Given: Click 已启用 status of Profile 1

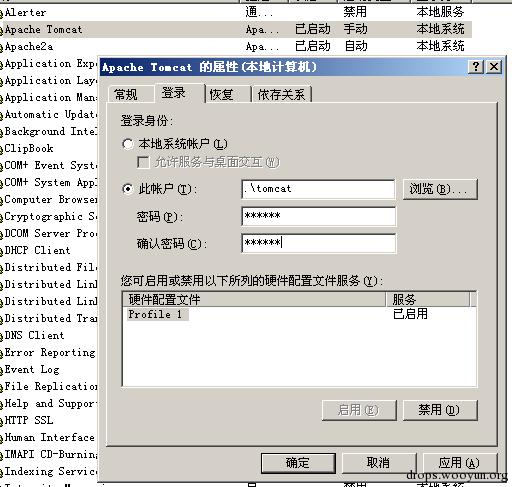Looking at the screenshot, I should 410,314.
